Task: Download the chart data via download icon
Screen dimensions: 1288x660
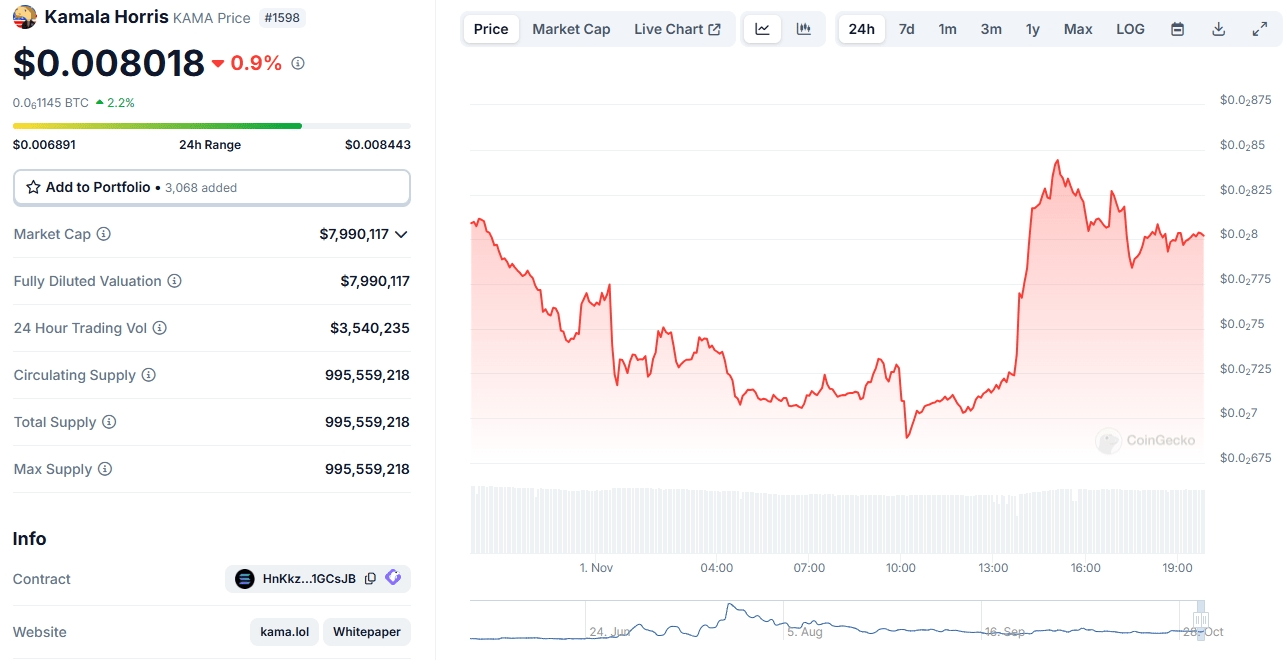Action: (1218, 29)
